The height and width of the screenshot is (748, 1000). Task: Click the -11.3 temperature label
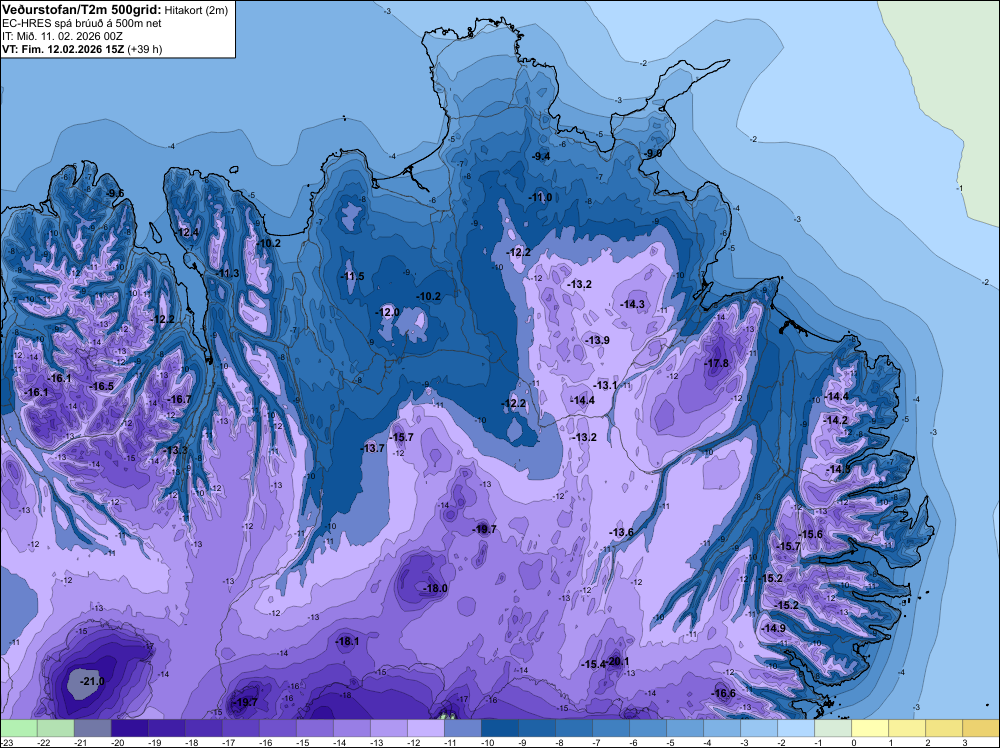pos(227,274)
